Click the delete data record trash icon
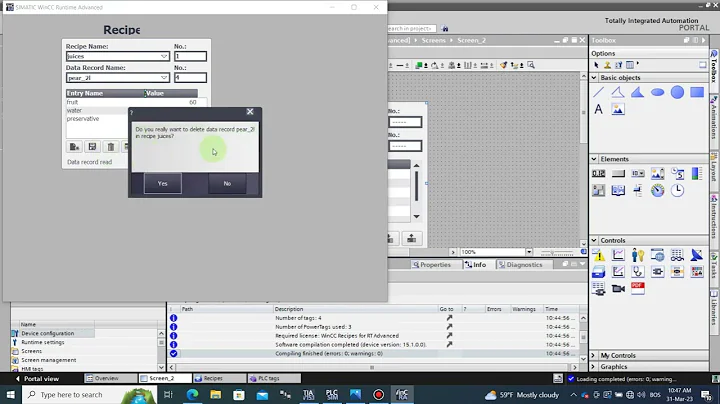This screenshot has width=720, height=404. coord(111,147)
